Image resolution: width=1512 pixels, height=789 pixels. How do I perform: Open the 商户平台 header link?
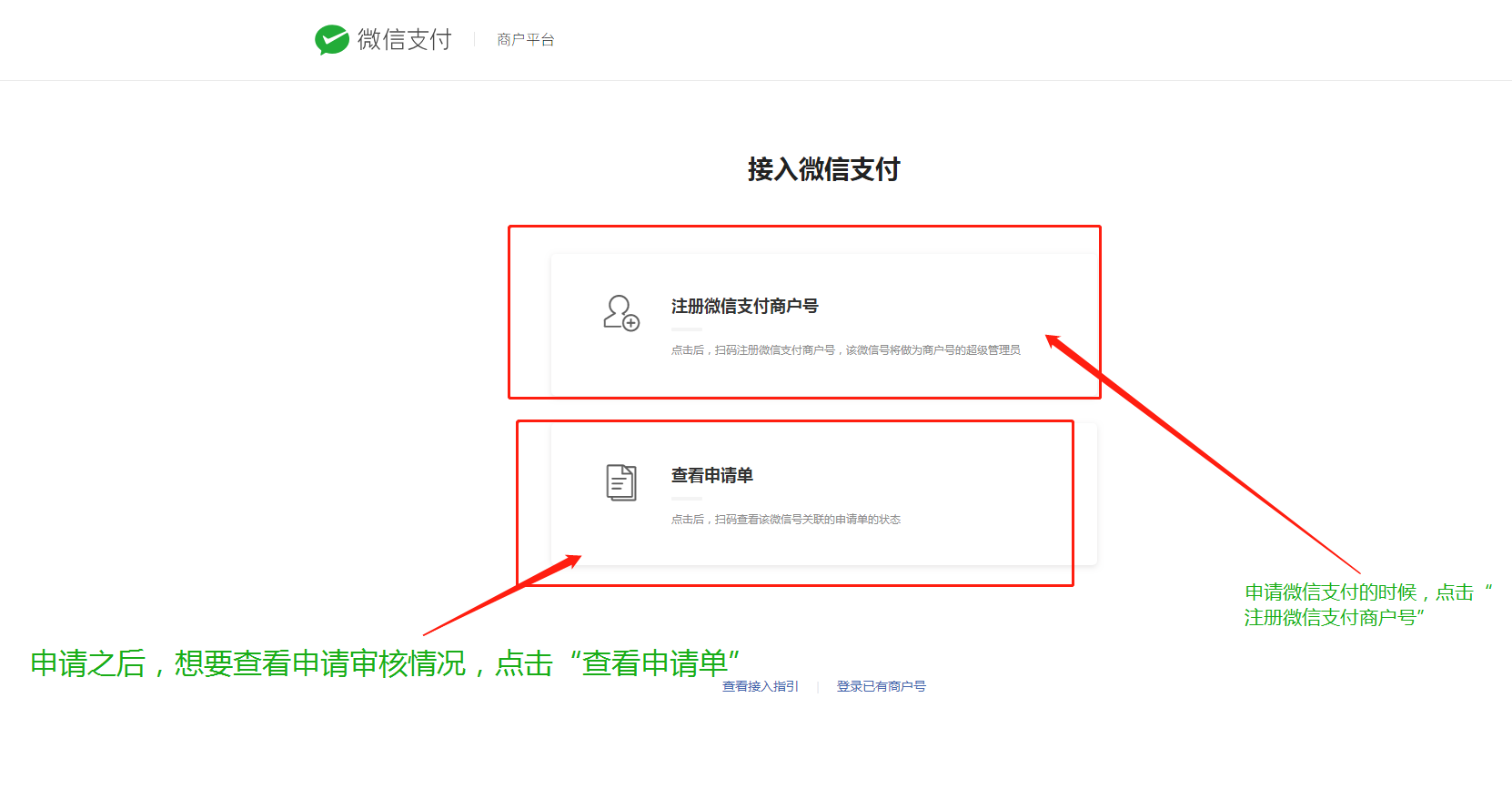pyautogui.click(x=525, y=40)
